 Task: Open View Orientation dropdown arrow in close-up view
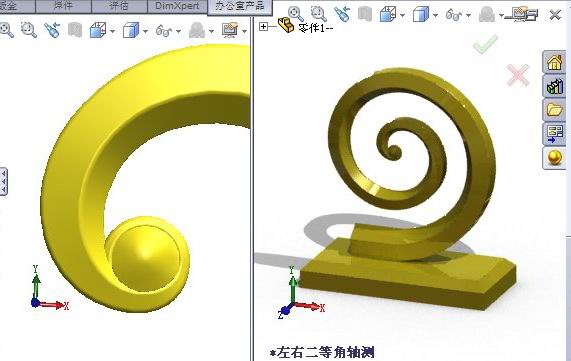[112, 31]
